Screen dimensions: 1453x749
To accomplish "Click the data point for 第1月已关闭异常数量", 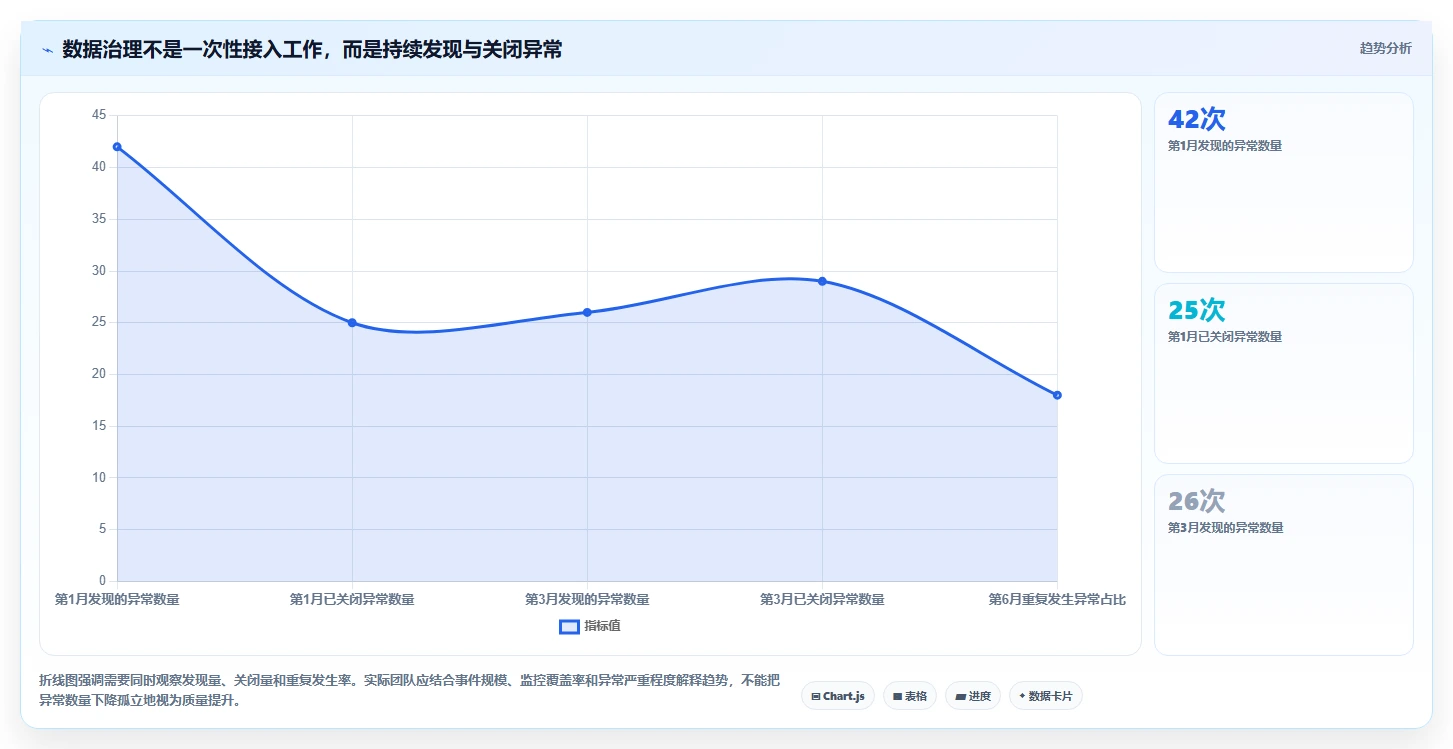I will click(x=352, y=323).
